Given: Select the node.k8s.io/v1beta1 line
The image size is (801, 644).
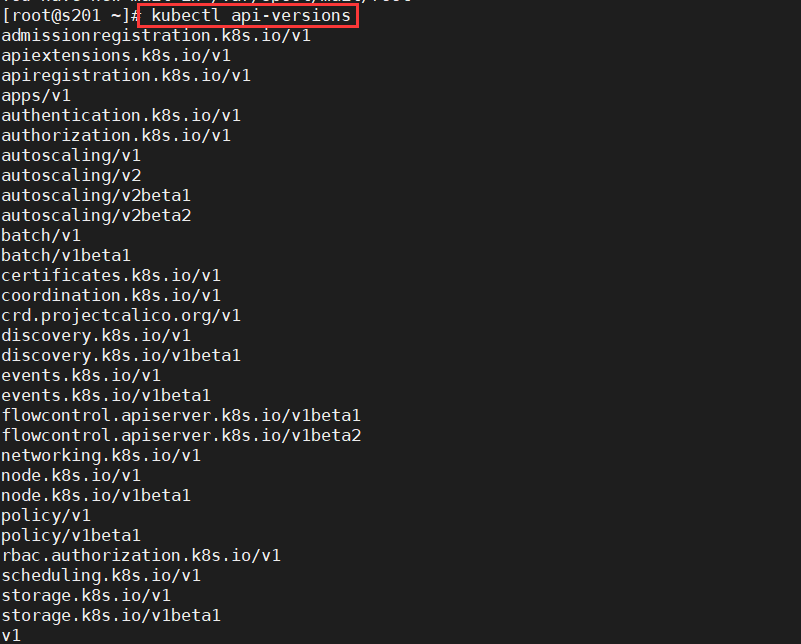Looking at the screenshot, I should tap(96, 495).
